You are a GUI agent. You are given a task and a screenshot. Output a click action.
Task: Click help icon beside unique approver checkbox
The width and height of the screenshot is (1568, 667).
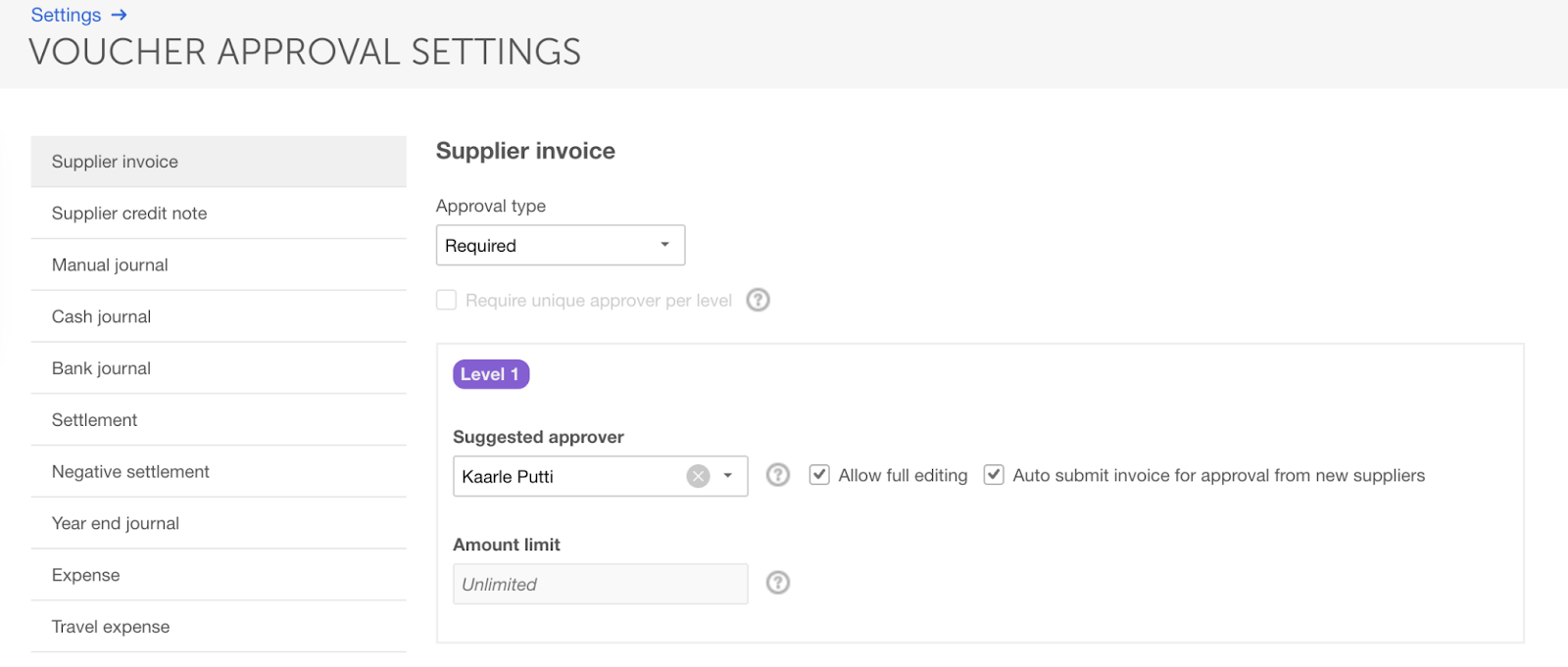point(758,300)
